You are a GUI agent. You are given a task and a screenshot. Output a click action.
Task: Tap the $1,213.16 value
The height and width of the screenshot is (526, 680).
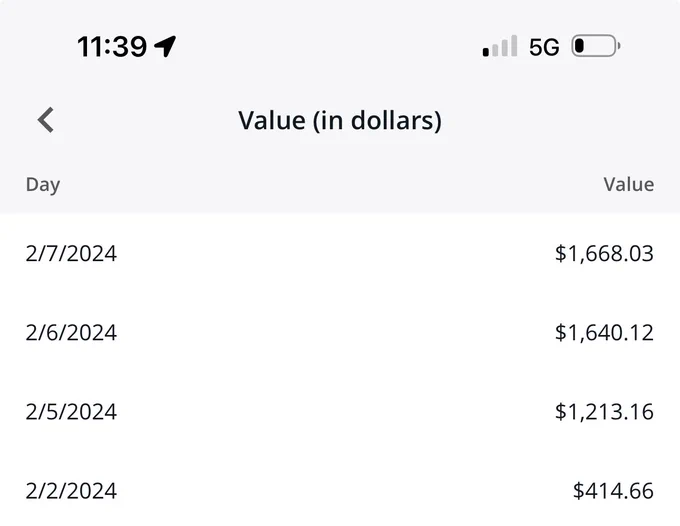click(604, 412)
